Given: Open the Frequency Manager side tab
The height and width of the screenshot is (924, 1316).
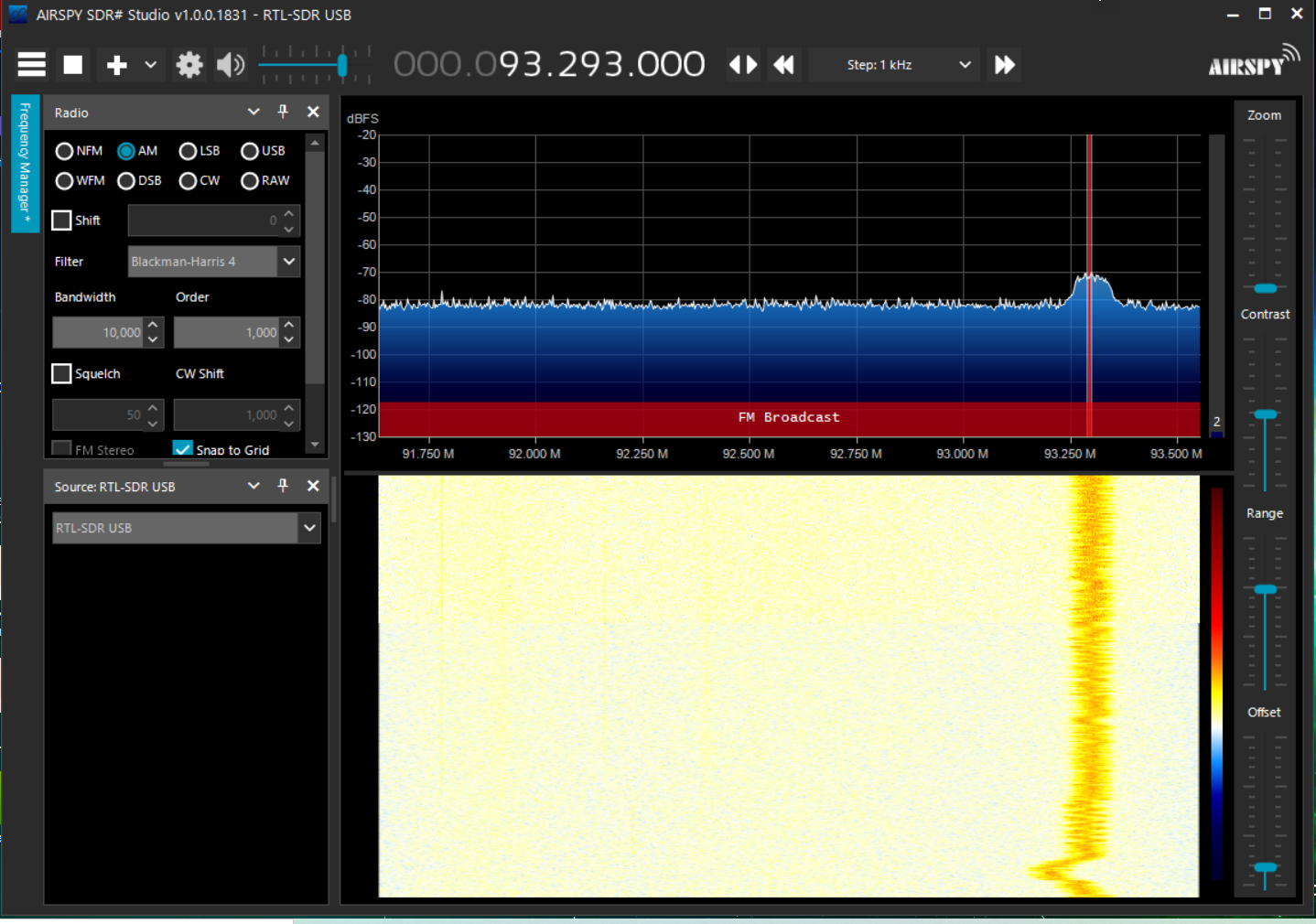Looking at the screenshot, I should pyautogui.click(x=25, y=164).
